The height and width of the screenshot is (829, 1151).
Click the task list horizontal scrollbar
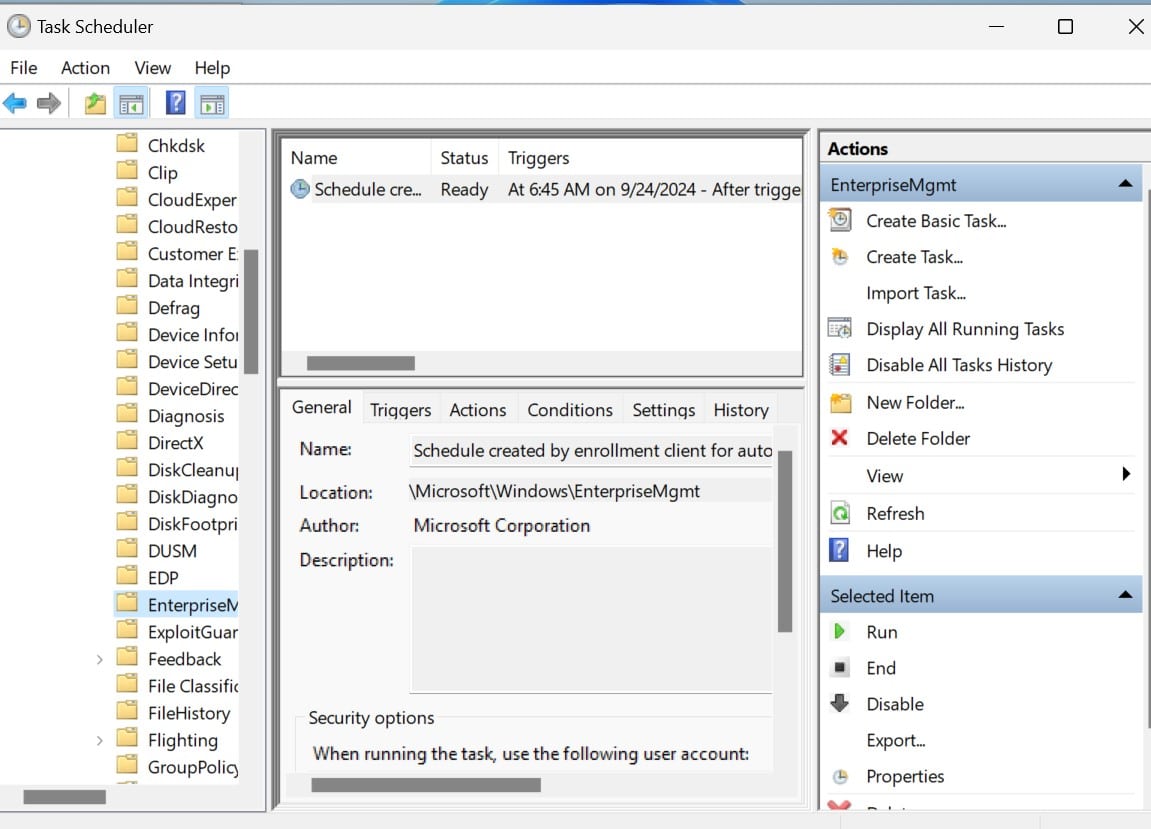click(x=360, y=364)
